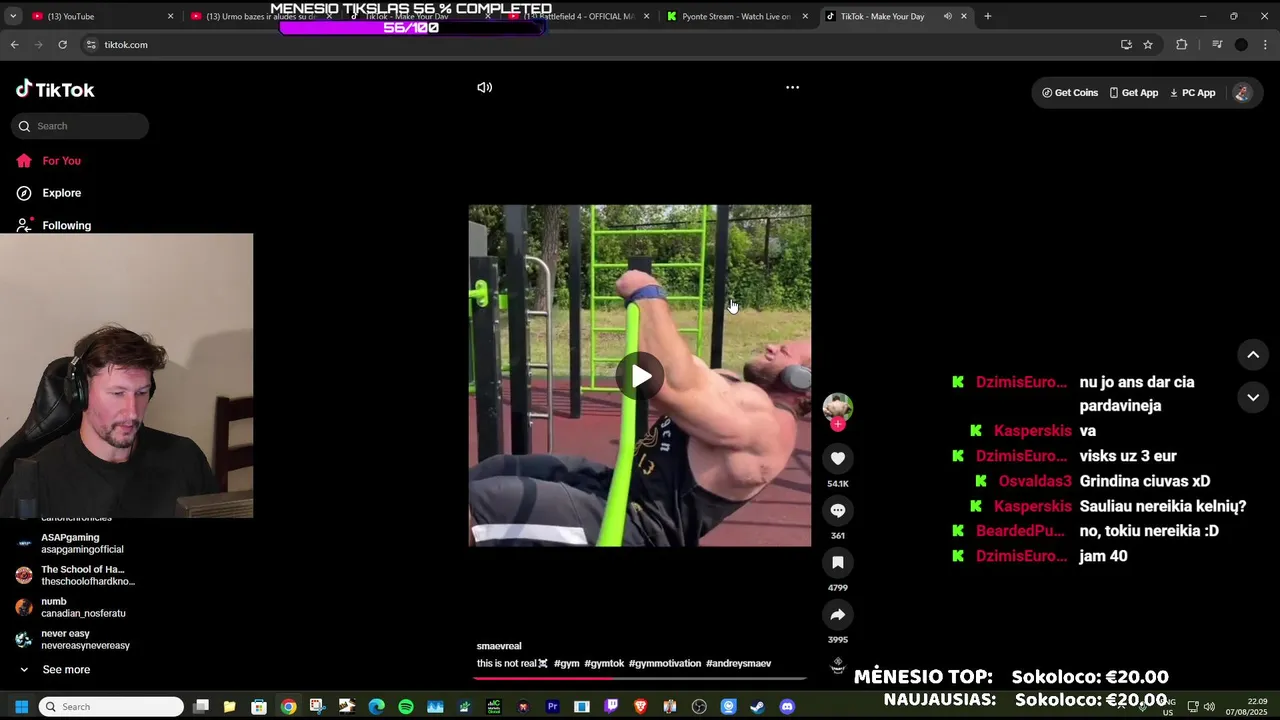Open the Brave browser from the taskbar
This screenshot has height=720, width=1280.
(x=640, y=707)
